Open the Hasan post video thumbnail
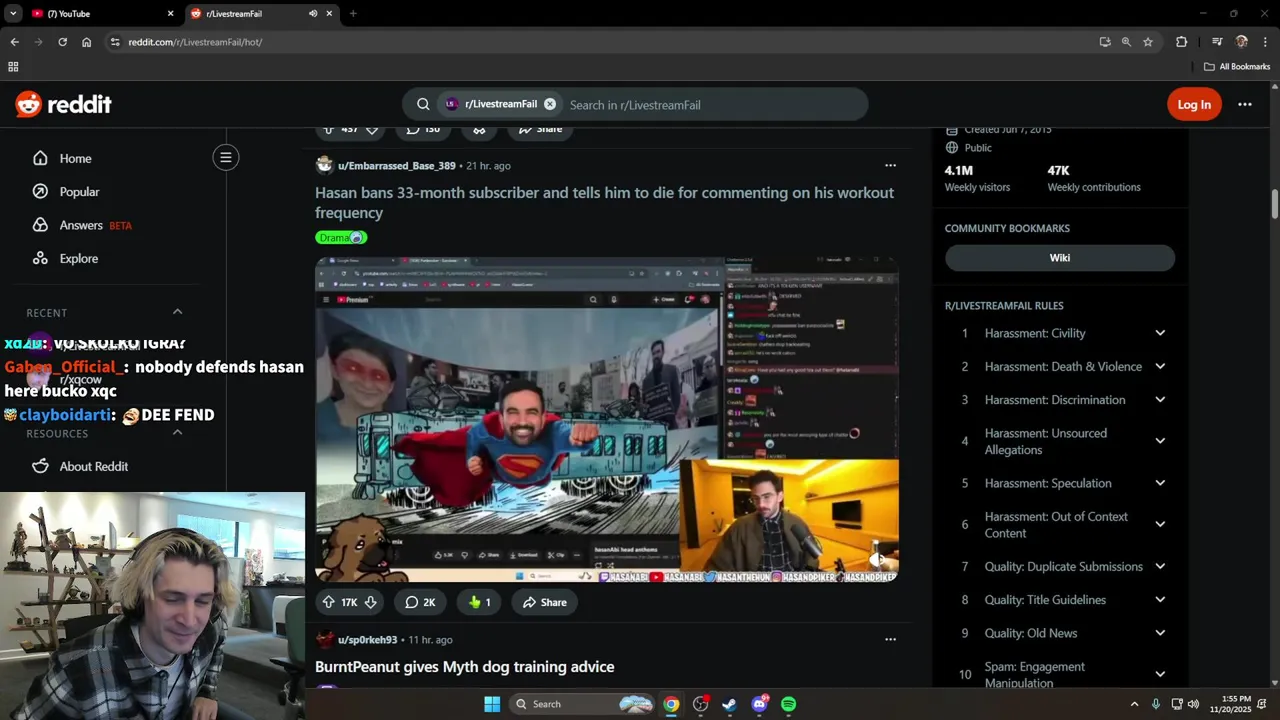The height and width of the screenshot is (720, 1280). (x=607, y=420)
